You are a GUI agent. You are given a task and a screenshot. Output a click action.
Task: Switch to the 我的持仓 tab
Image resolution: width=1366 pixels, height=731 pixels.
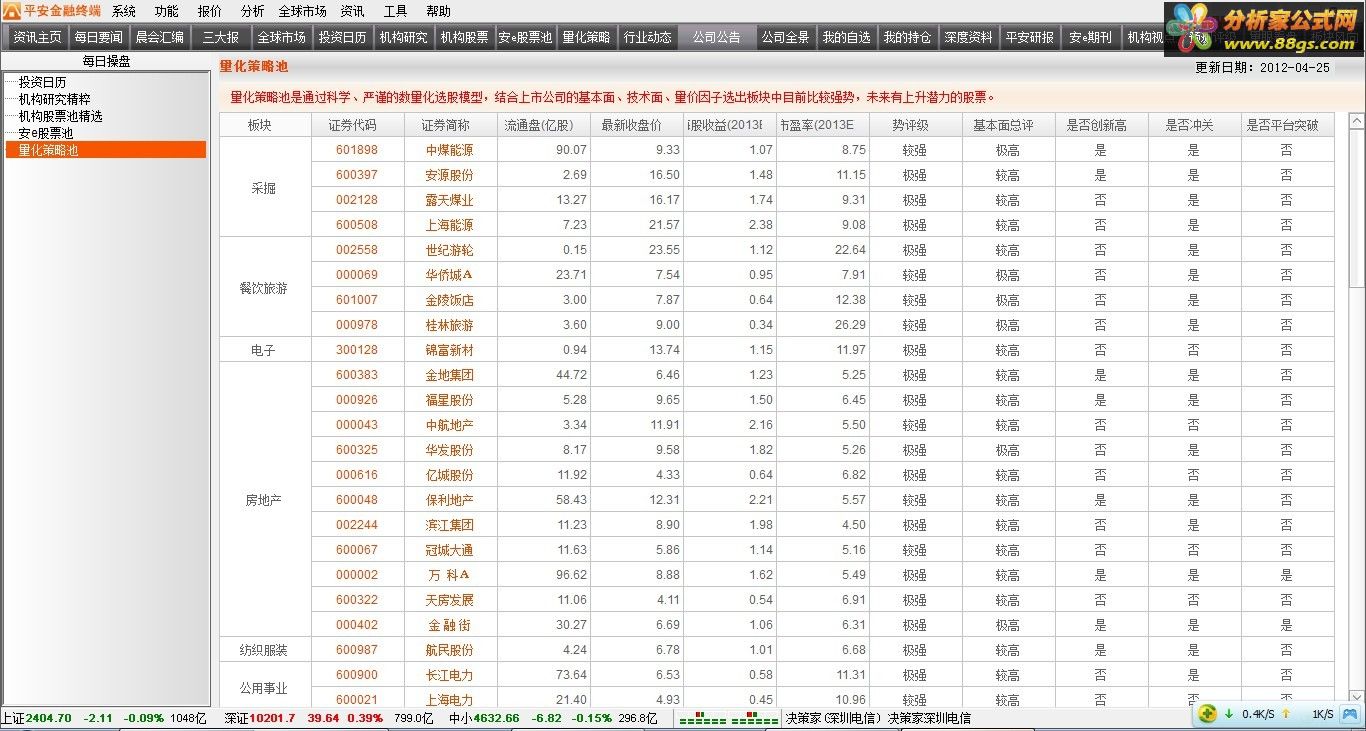coord(907,37)
